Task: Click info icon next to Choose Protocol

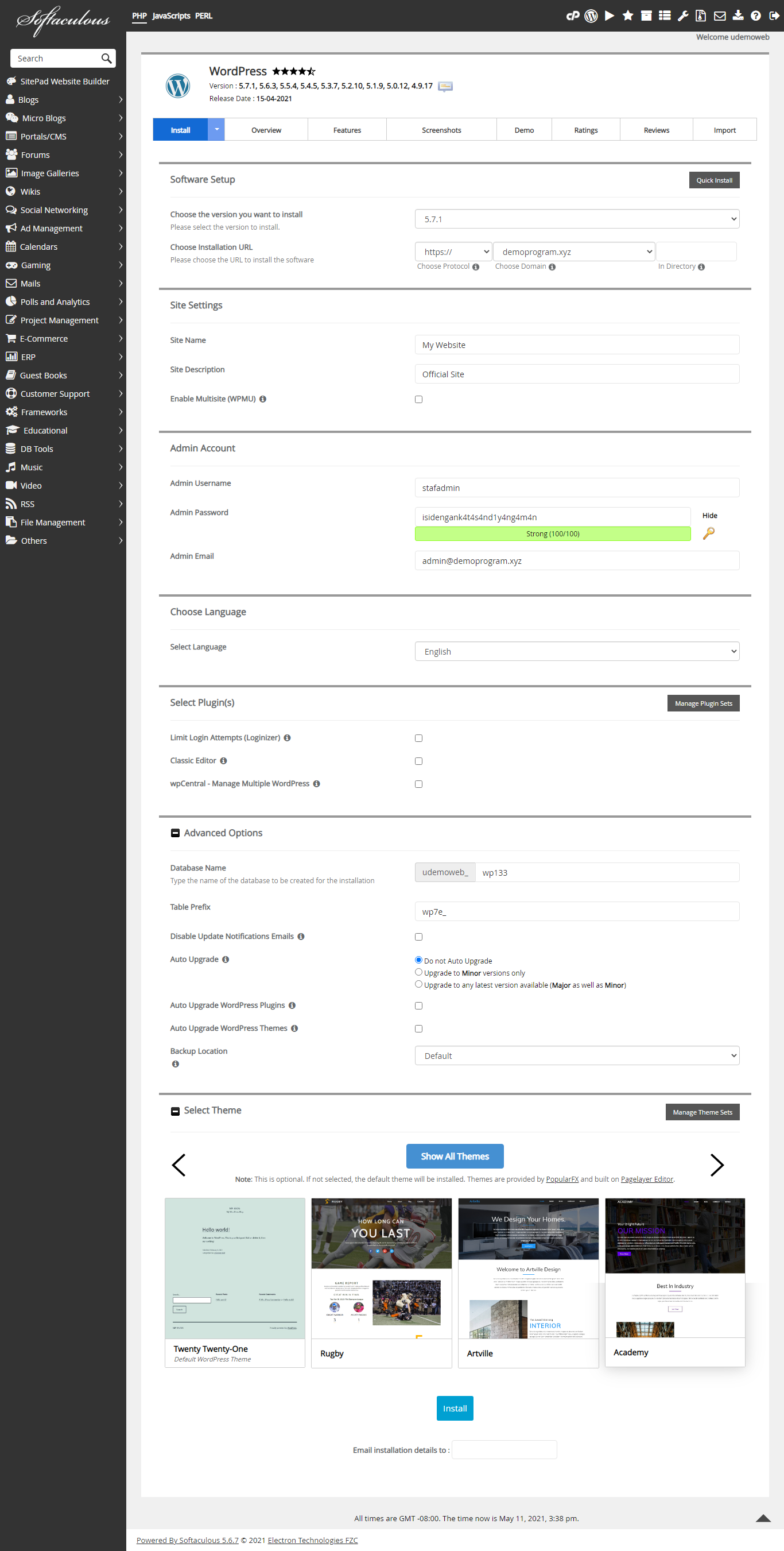Action: [x=476, y=266]
